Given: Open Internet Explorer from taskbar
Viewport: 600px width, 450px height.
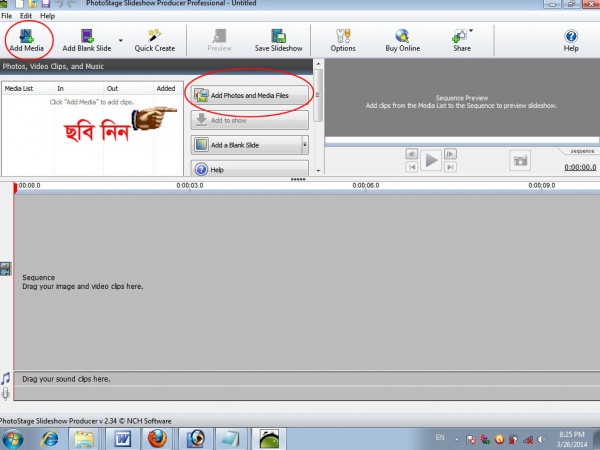Looking at the screenshot, I should coord(50,439).
